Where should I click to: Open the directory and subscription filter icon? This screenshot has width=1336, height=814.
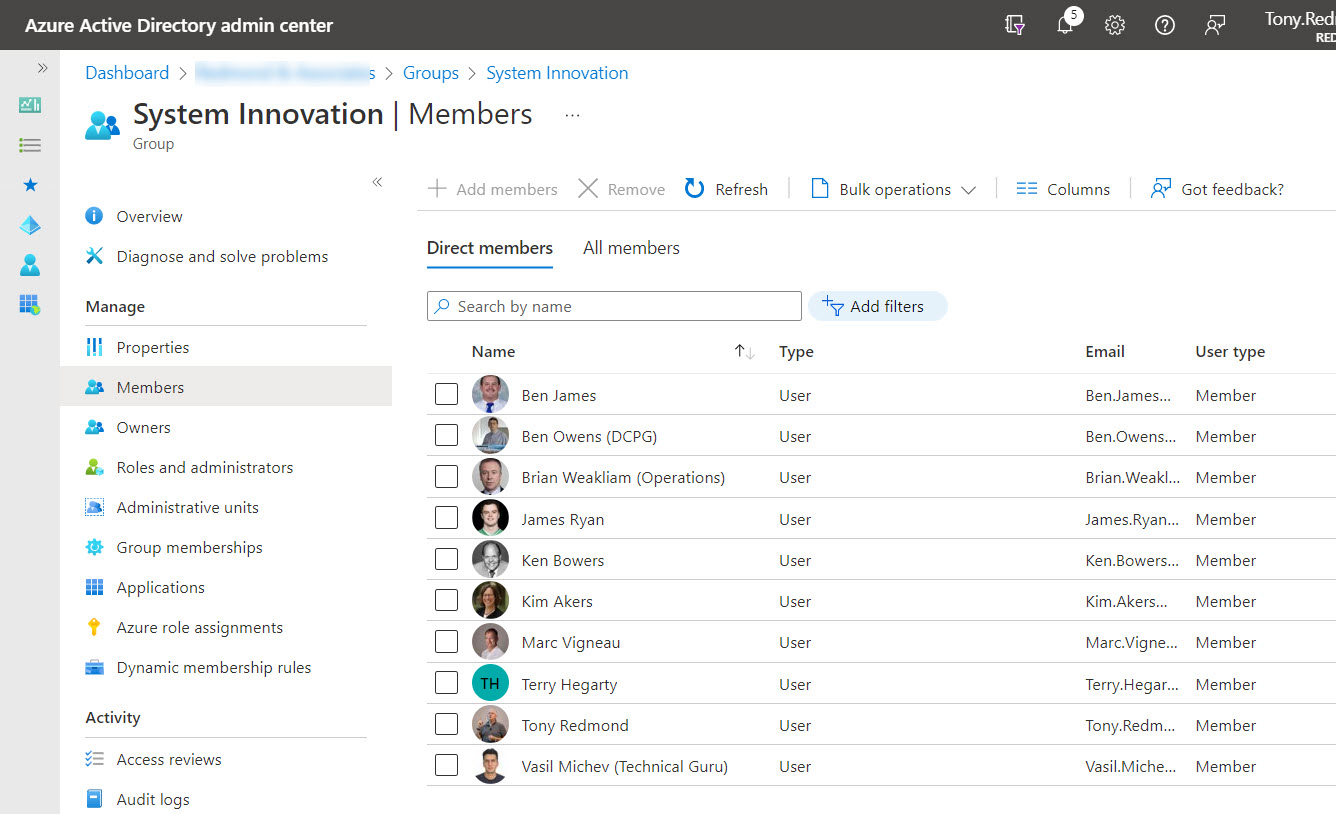coord(1015,25)
